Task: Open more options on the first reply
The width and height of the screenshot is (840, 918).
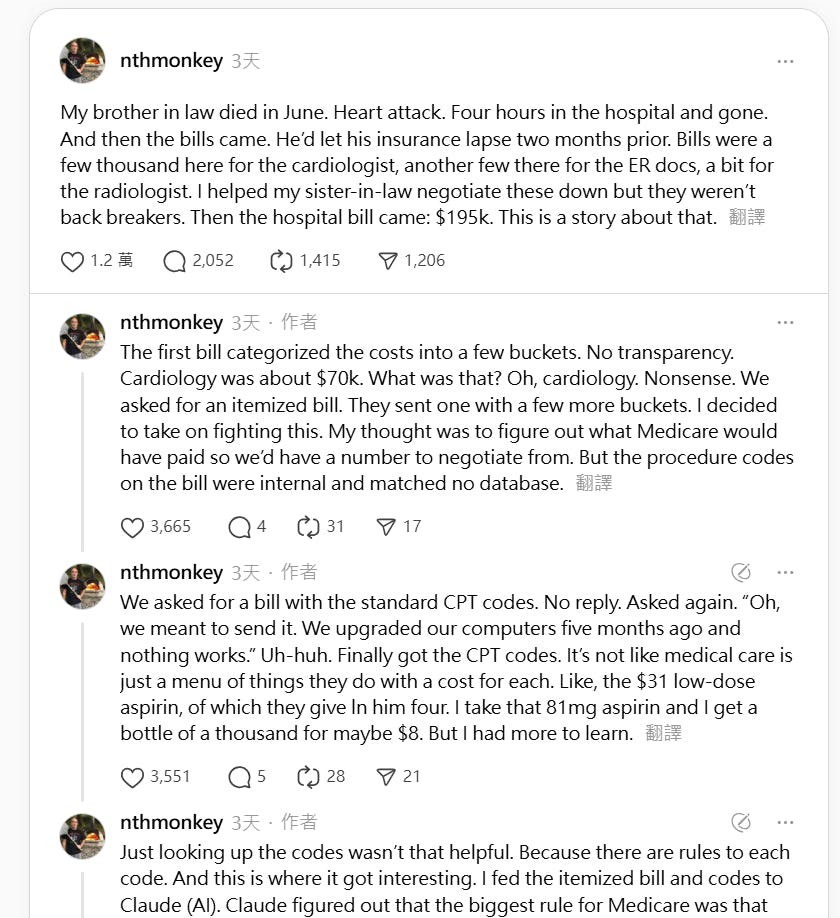Action: [x=785, y=322]
